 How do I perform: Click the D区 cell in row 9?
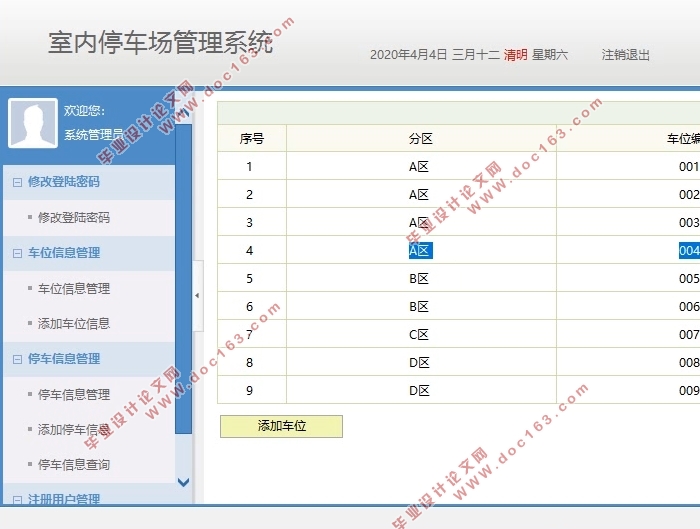(x=419, y=391)
